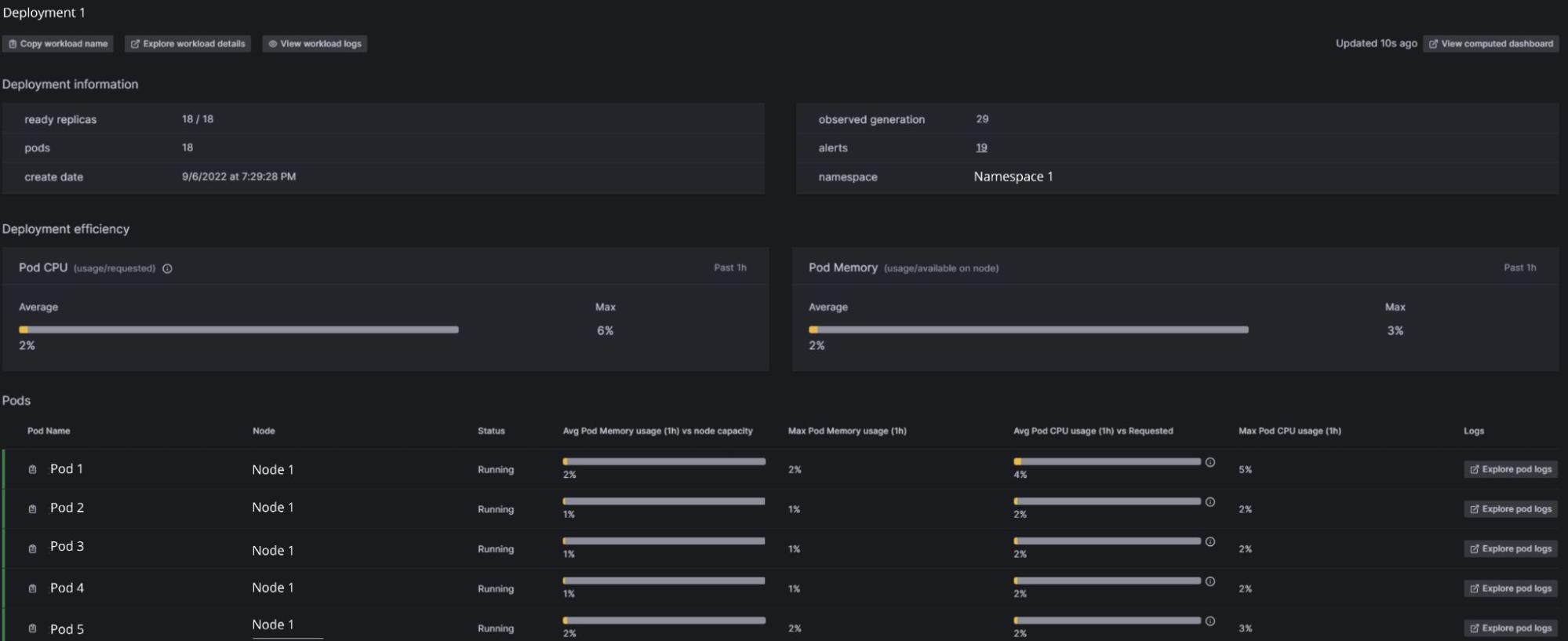1568x641 pixels.
Task: Click Namespace 1 value
Action: [x=1013, y=177]
